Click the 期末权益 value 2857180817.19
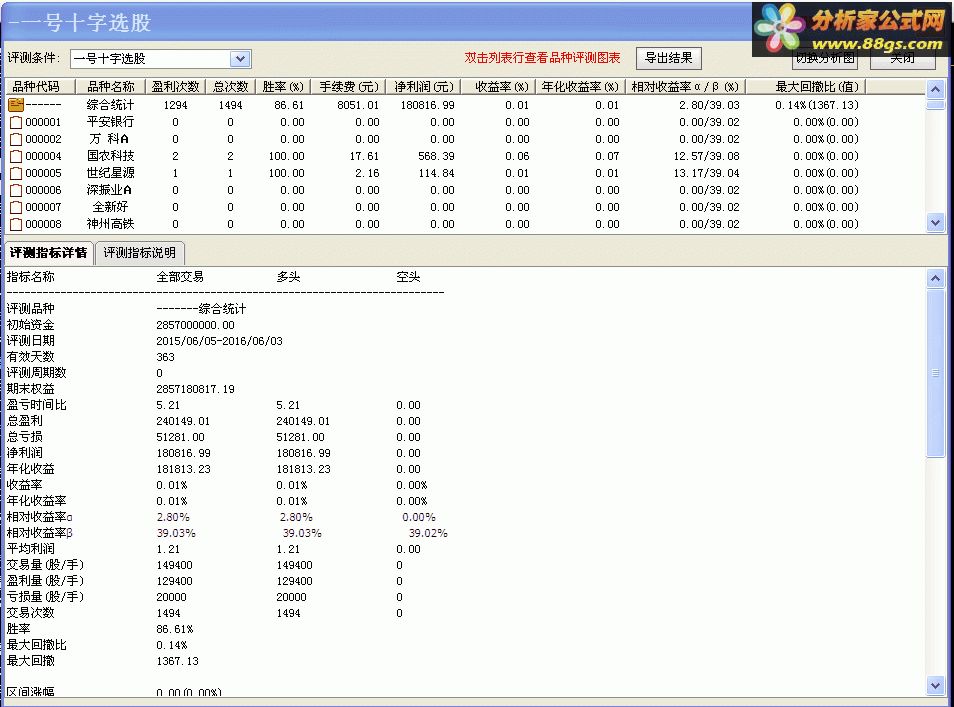The height and width of the screenshot is (707, 954). click(x=195, y=389)
